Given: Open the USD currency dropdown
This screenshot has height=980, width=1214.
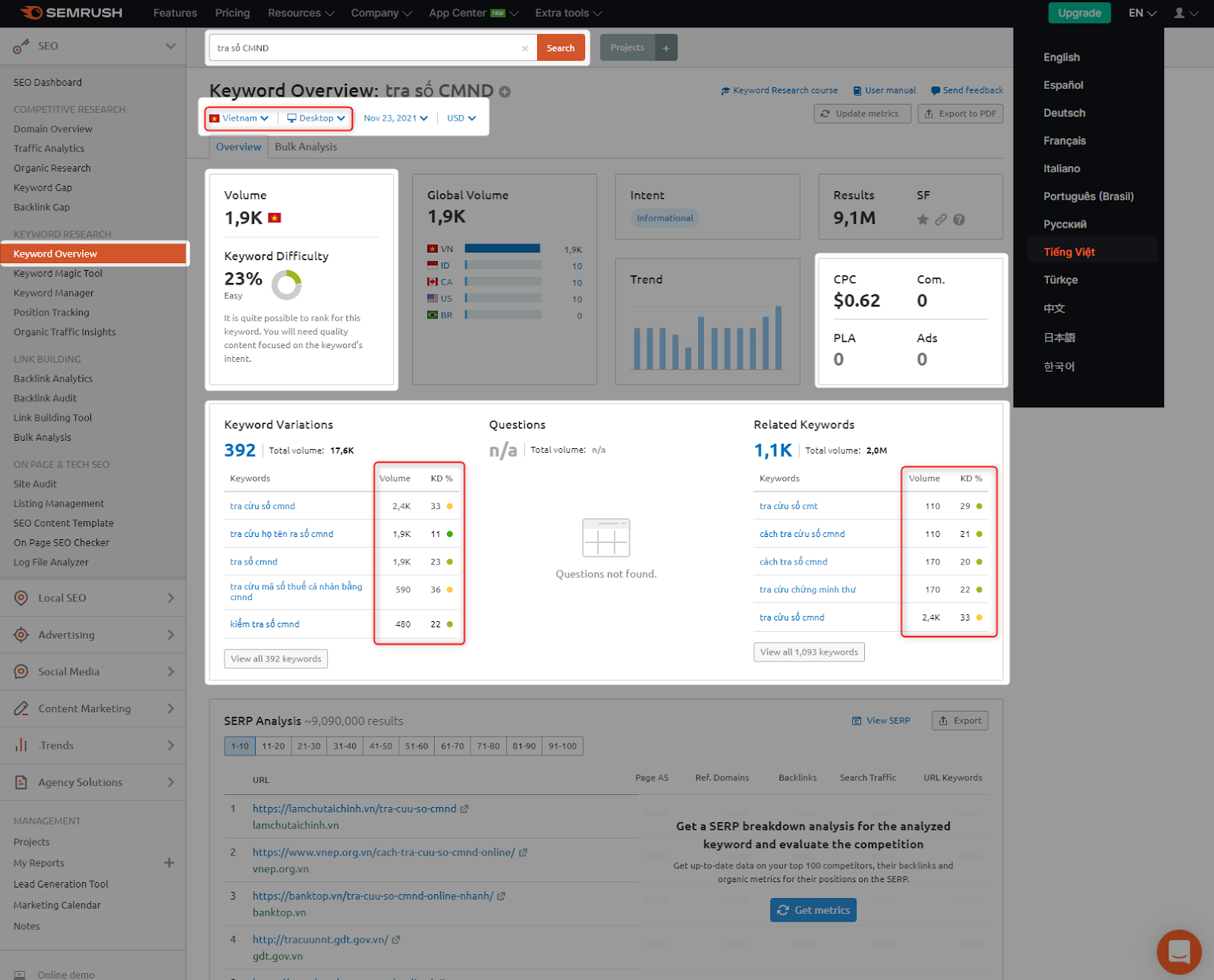Looking at the screenshot, I should pyautogui.click(x=461, y=118).
